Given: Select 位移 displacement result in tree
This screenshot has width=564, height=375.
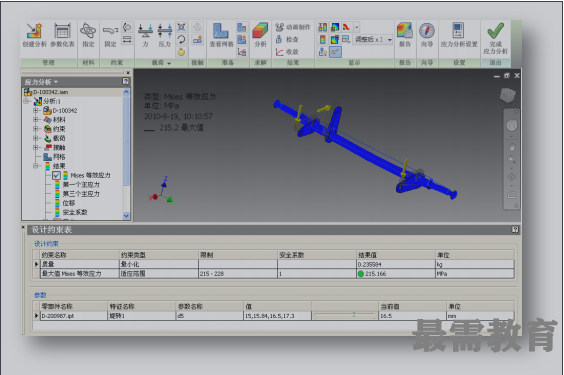Looking at the screenshot, I should (x=69, y=203).
